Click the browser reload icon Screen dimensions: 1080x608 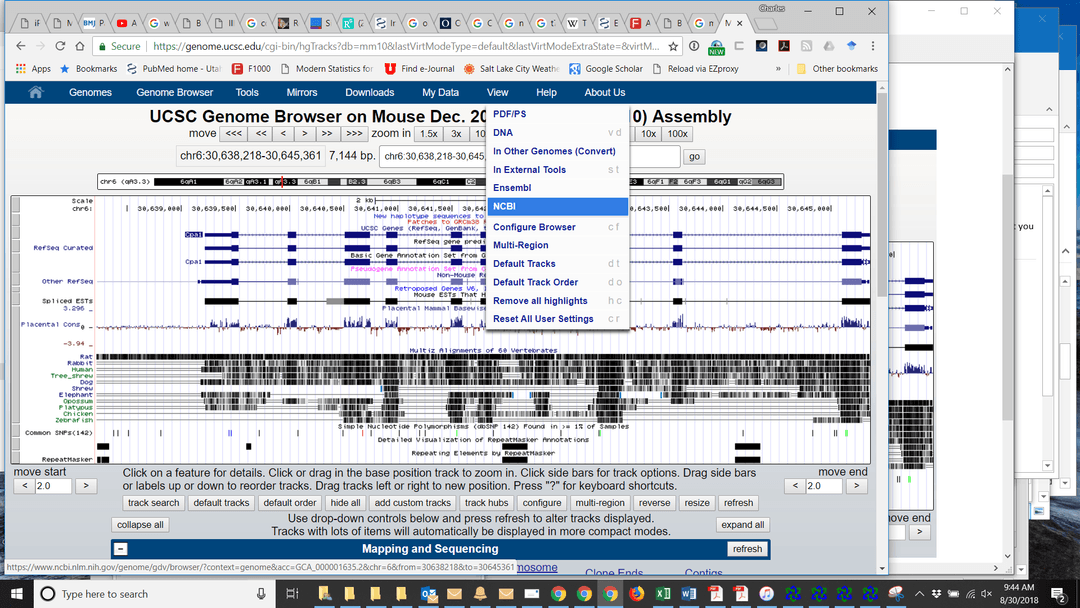60,46
